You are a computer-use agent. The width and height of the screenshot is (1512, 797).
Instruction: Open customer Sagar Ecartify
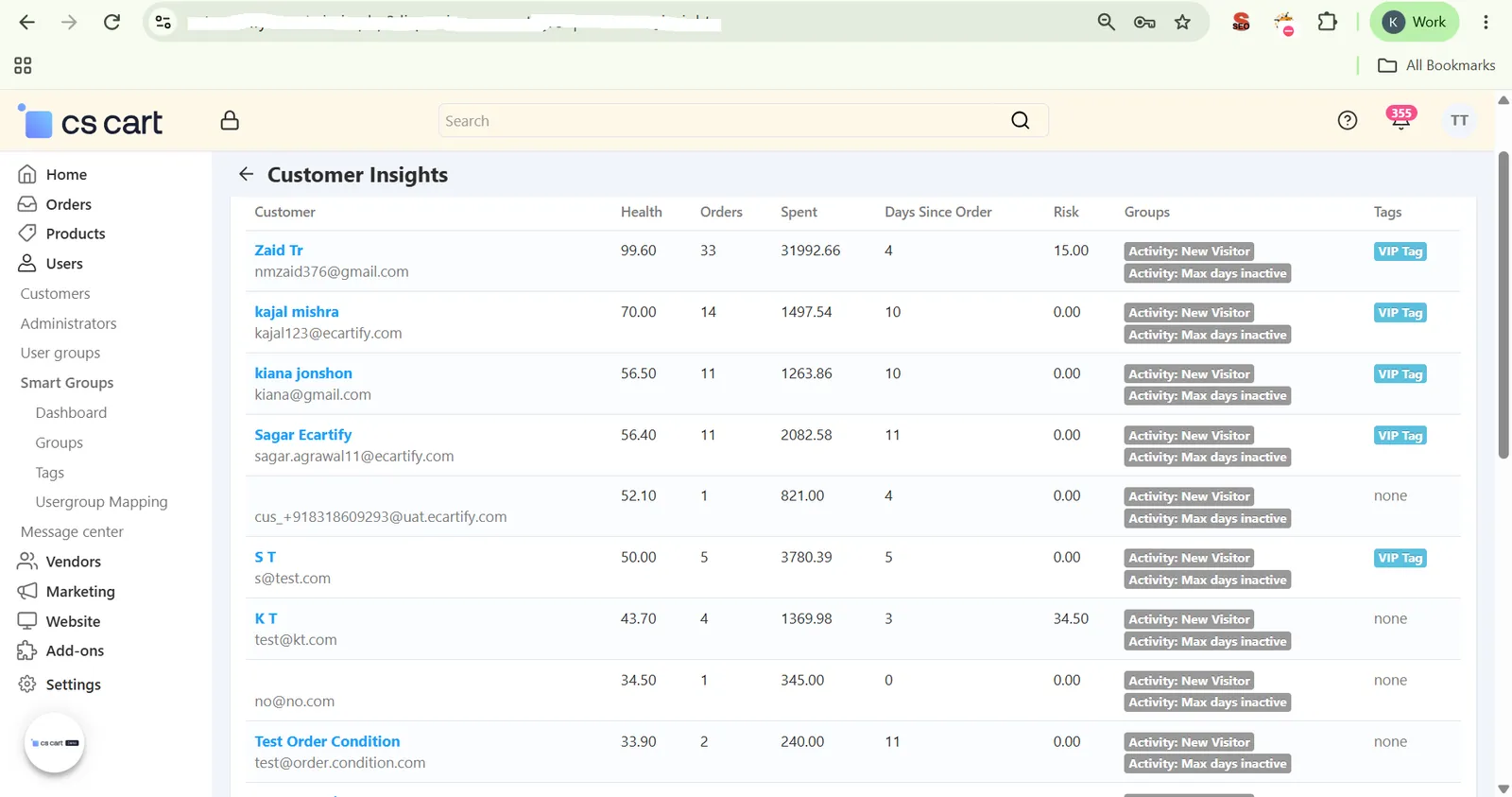[x=302, y=435]
